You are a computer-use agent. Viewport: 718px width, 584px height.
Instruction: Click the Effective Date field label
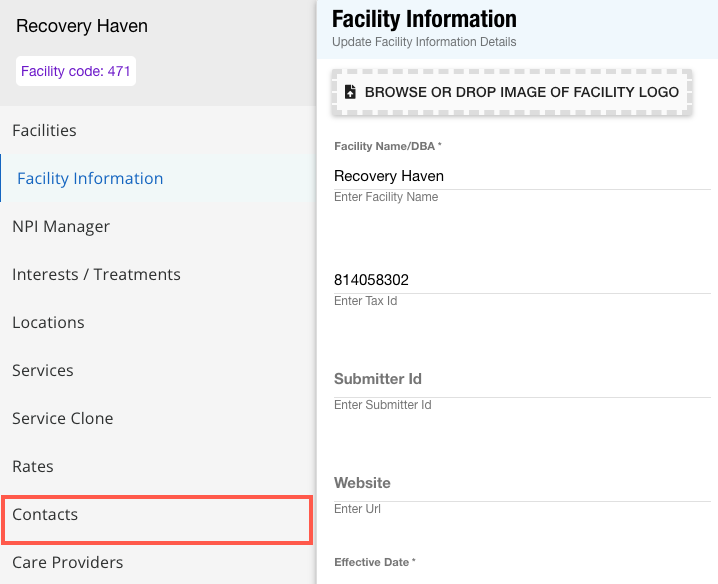coord(373,562)
